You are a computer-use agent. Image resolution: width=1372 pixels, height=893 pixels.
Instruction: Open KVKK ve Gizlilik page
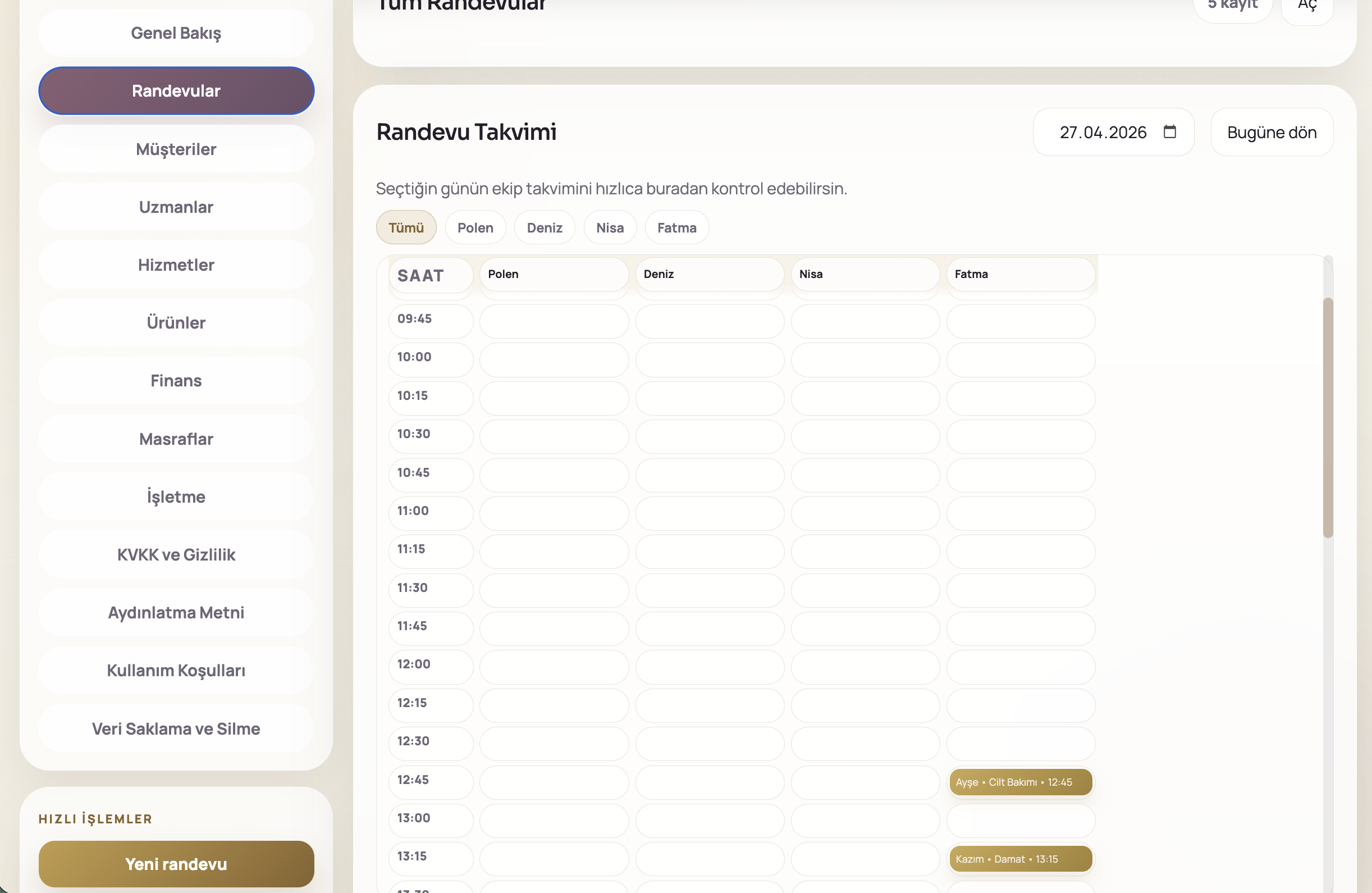point(176,554)
